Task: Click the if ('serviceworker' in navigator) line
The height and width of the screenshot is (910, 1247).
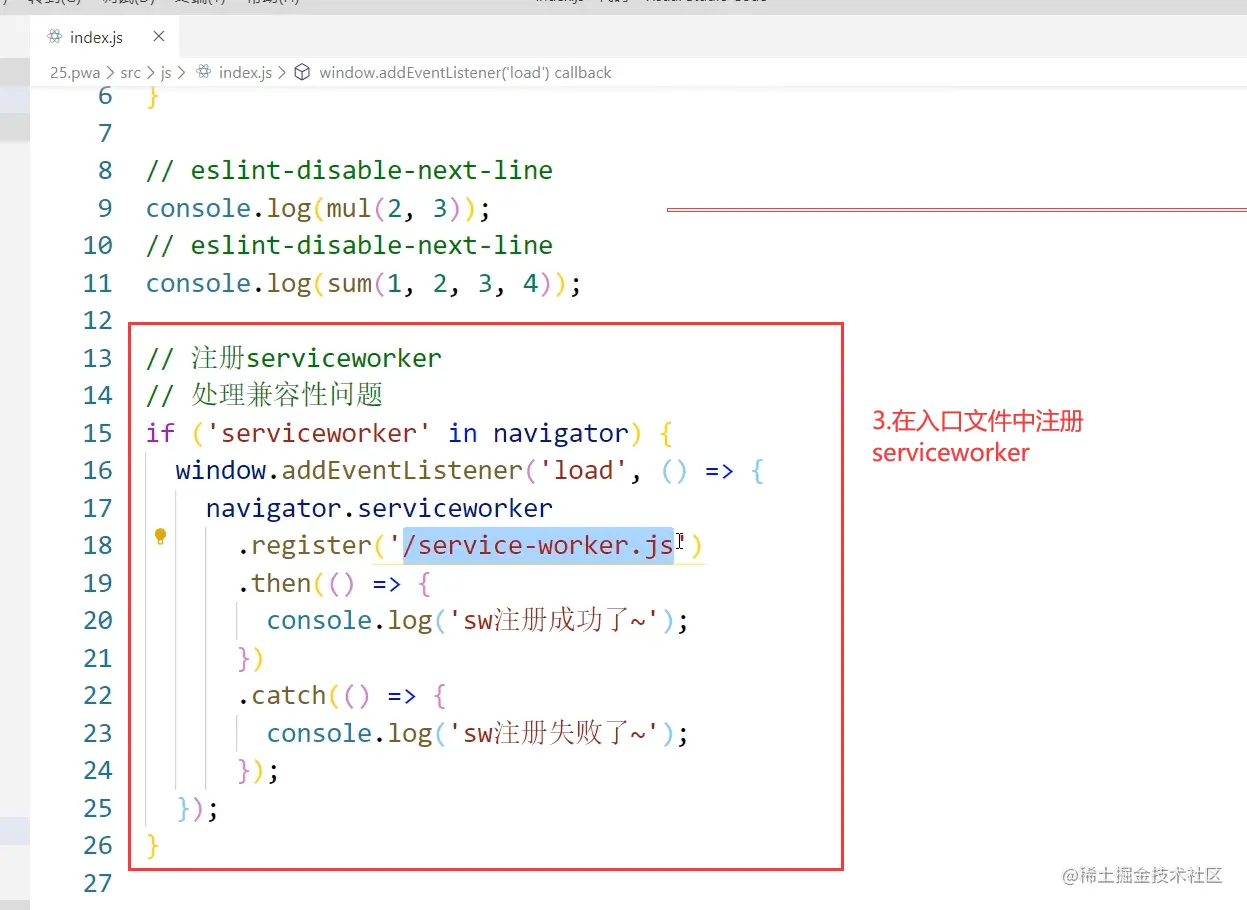Action: click(x=410, y=433)
